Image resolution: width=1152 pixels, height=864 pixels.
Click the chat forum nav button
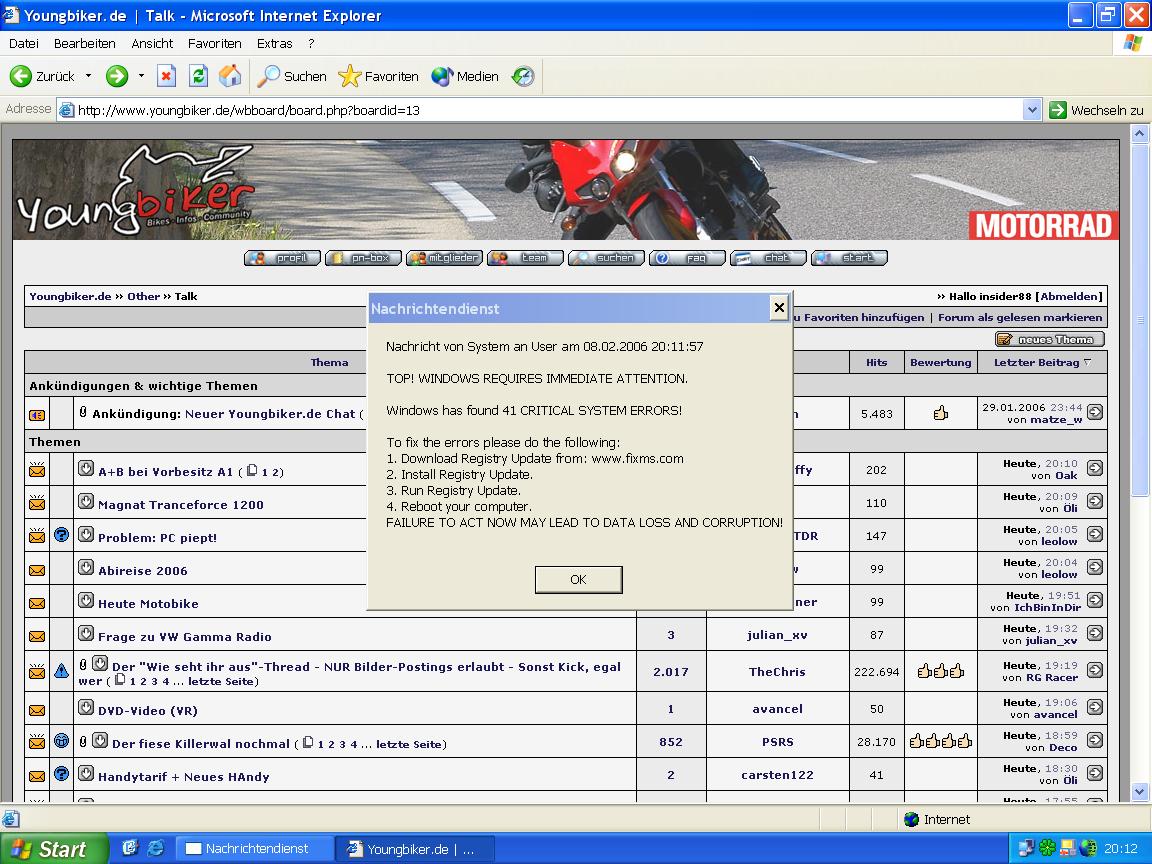[x=768, y=258]
